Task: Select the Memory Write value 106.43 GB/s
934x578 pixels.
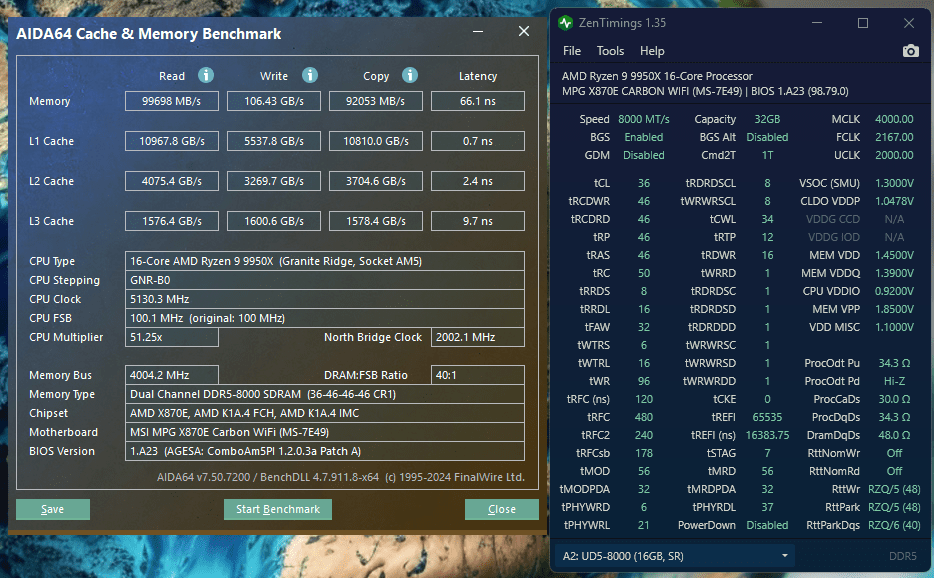Action: pos(274,101)
